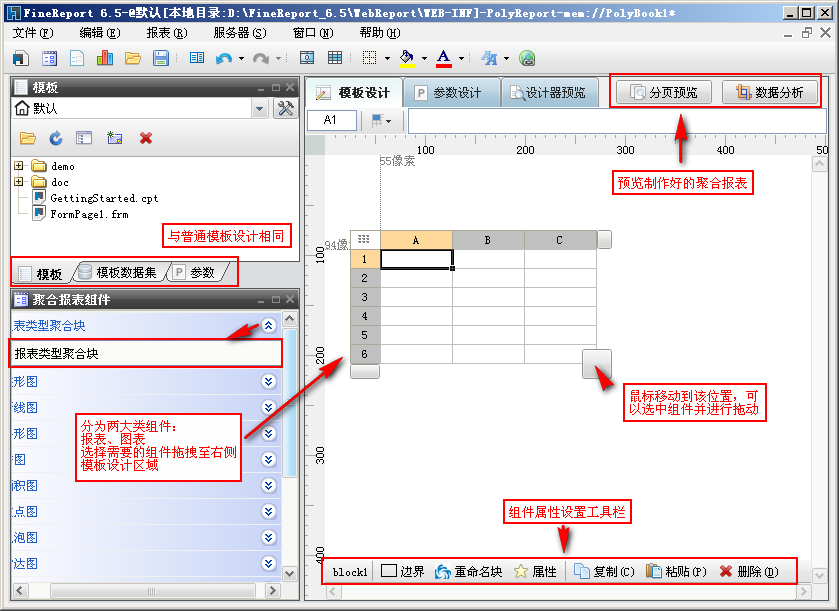Expand the demo folder
This screenshot has width=839, height=611.
pyautogui.click(x=19, y=166)
